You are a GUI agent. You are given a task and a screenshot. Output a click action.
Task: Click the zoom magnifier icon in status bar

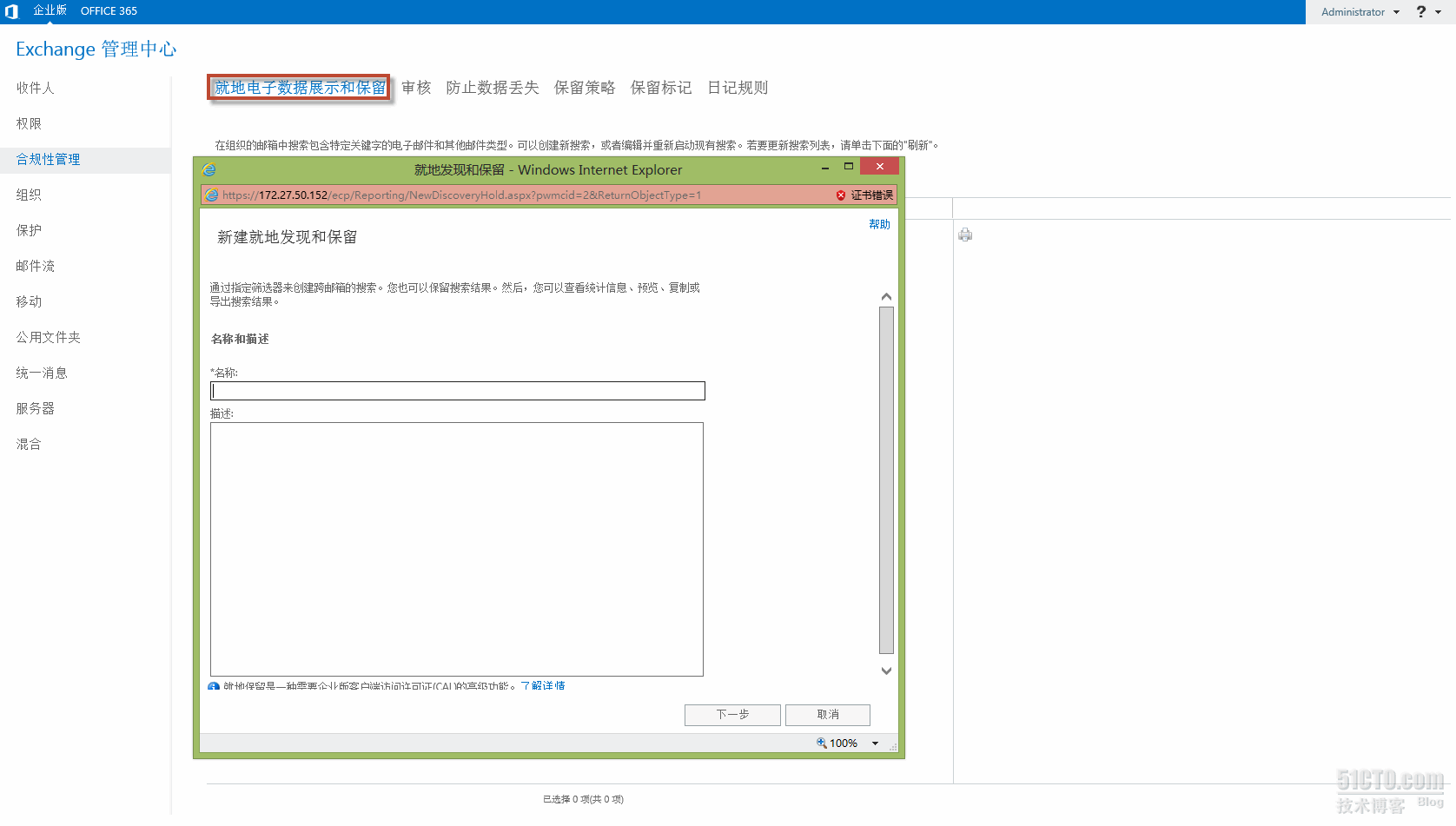click(x=821, y=743)
